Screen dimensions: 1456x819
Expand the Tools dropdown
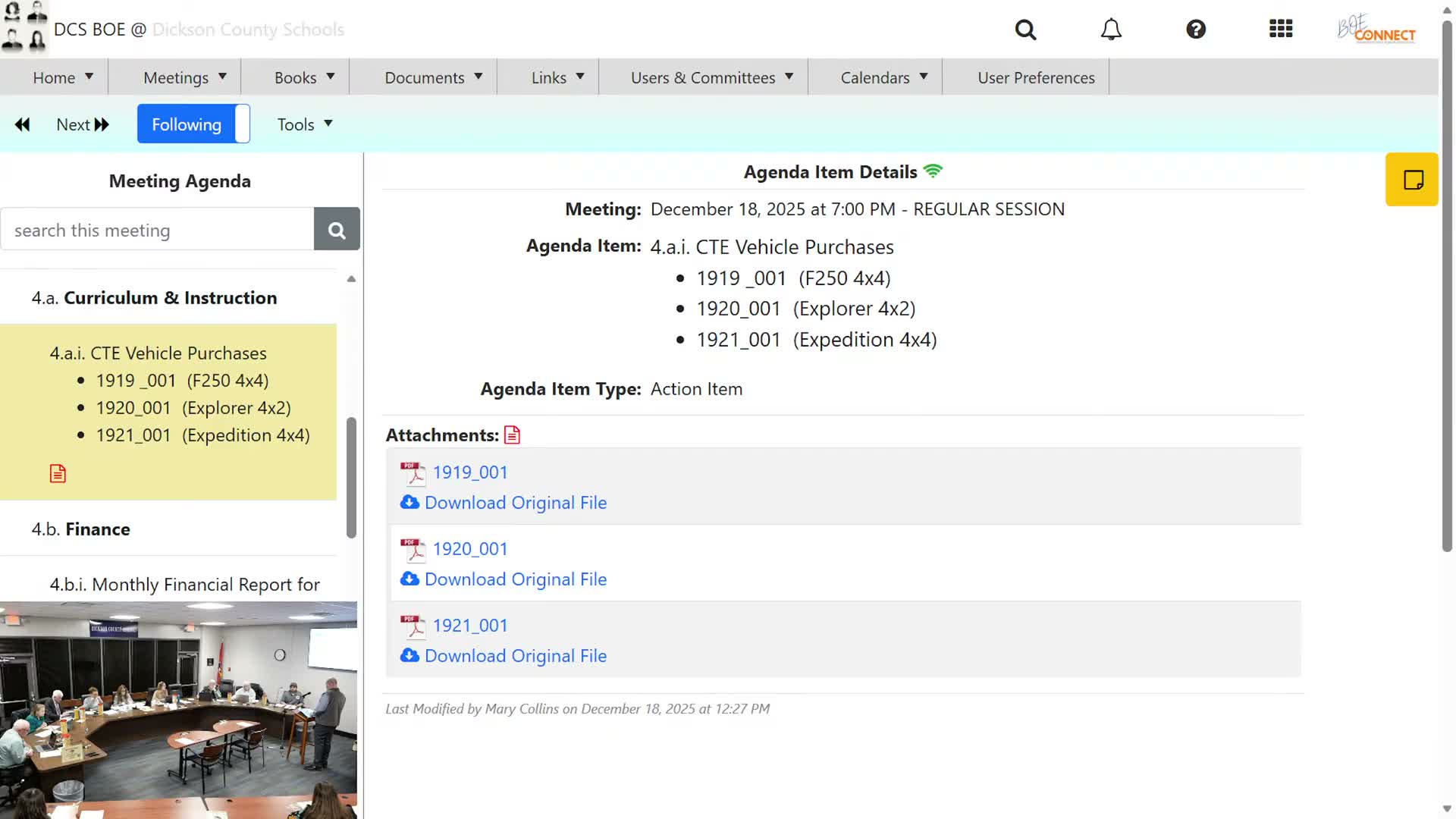click(305, 124)
